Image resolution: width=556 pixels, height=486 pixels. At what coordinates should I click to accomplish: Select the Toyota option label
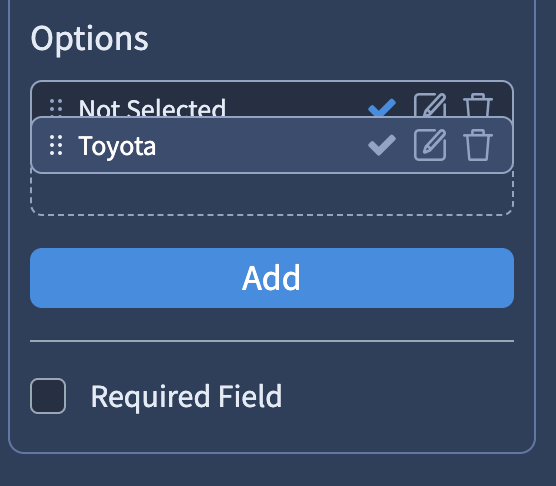(117, 146)
